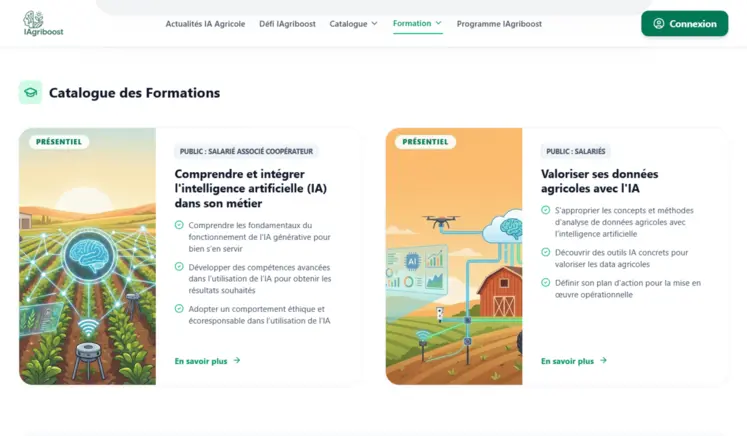Open Programme IAgriboost in the navigation
The height and width of the screenshot is (436, 747).
(499, 24)
